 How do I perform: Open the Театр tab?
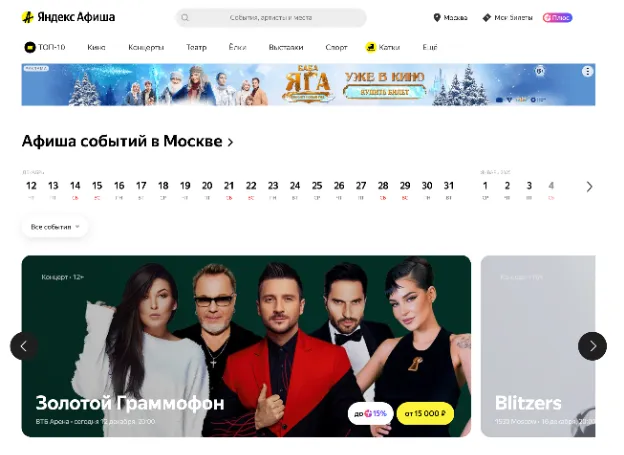[x=196, y=47]
